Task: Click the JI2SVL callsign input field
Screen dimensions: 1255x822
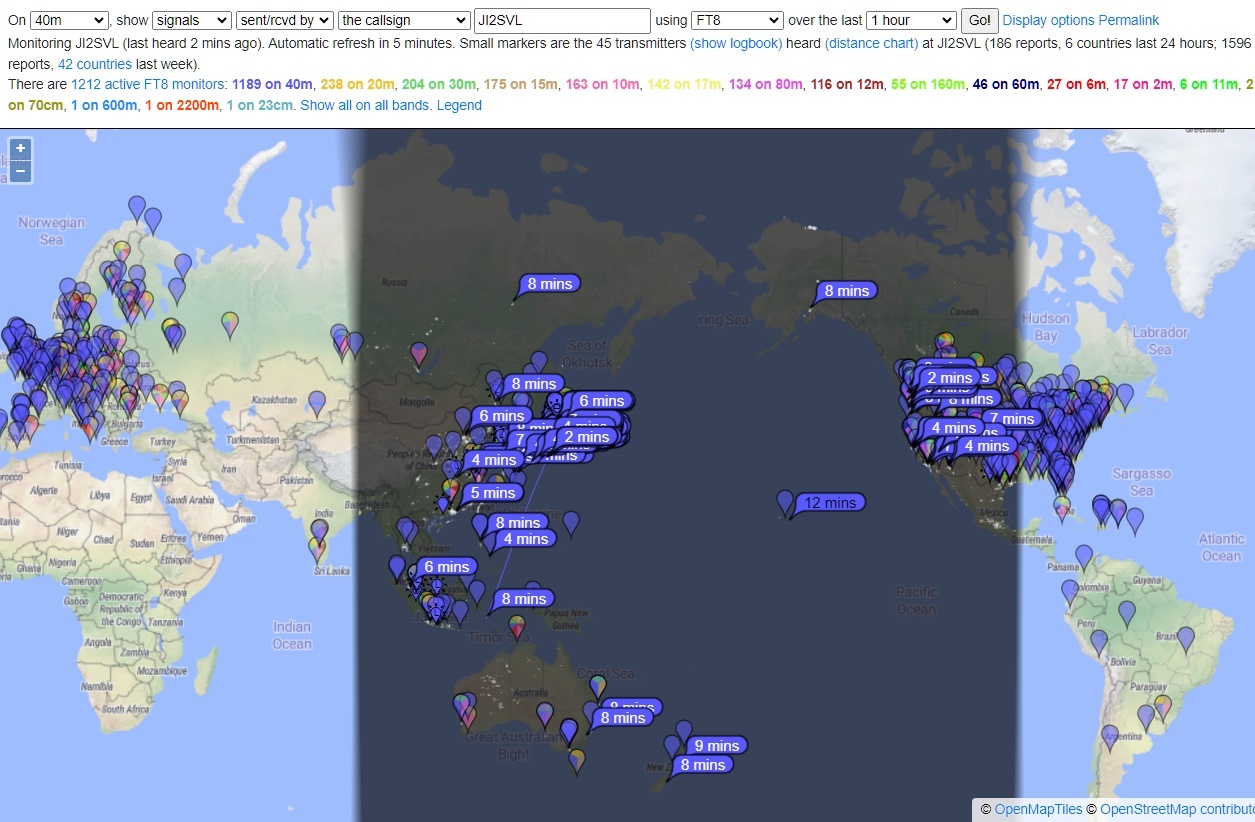Action: tap(562, 20)
